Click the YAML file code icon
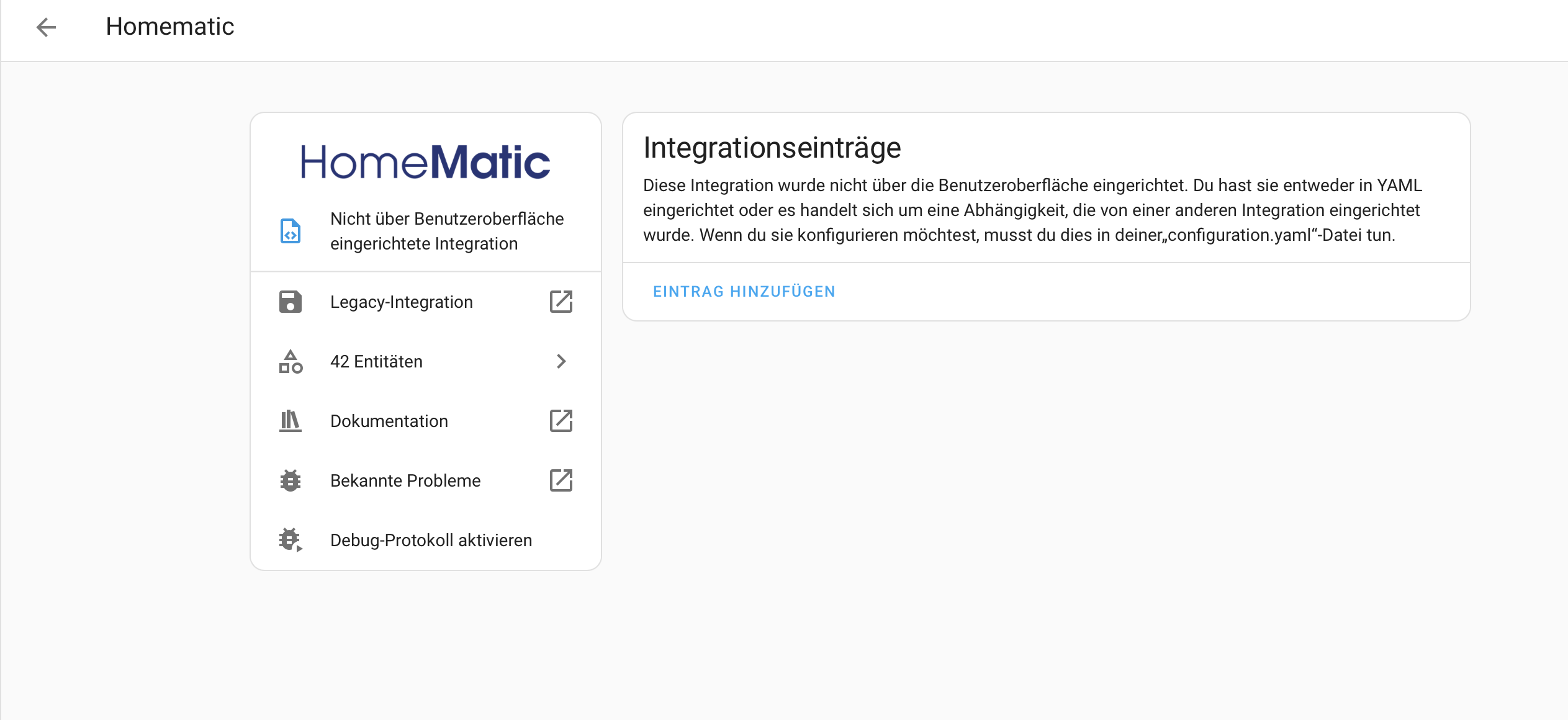Image resolution: width=1568 pixels, height=720 pixels. click(x=291, y=231)
